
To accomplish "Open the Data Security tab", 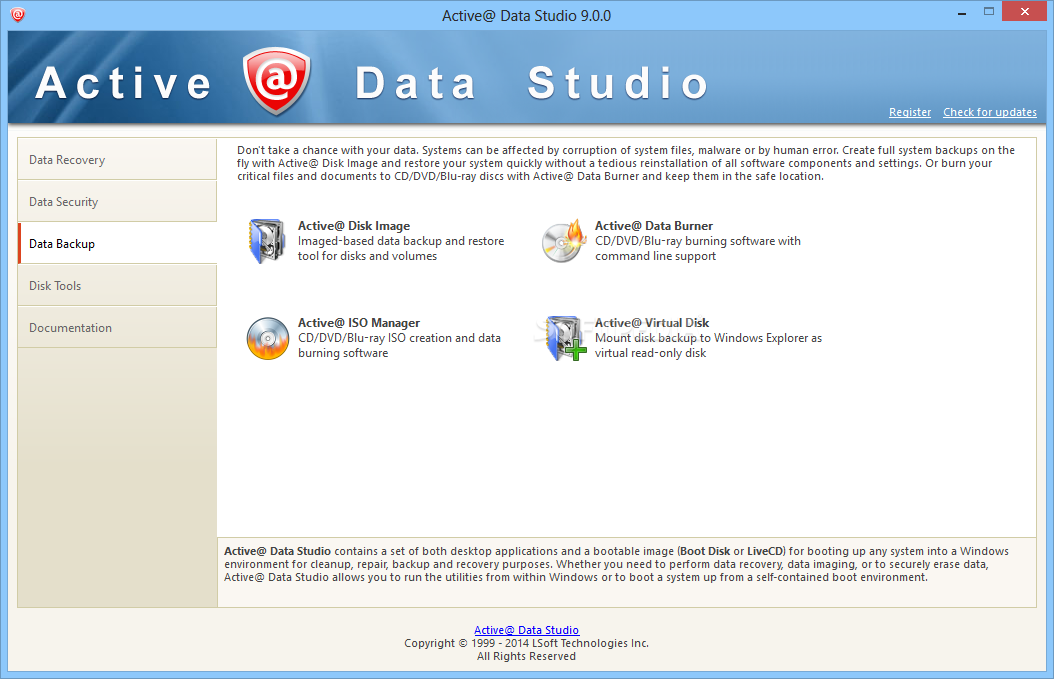I will [x=117, y=202].
